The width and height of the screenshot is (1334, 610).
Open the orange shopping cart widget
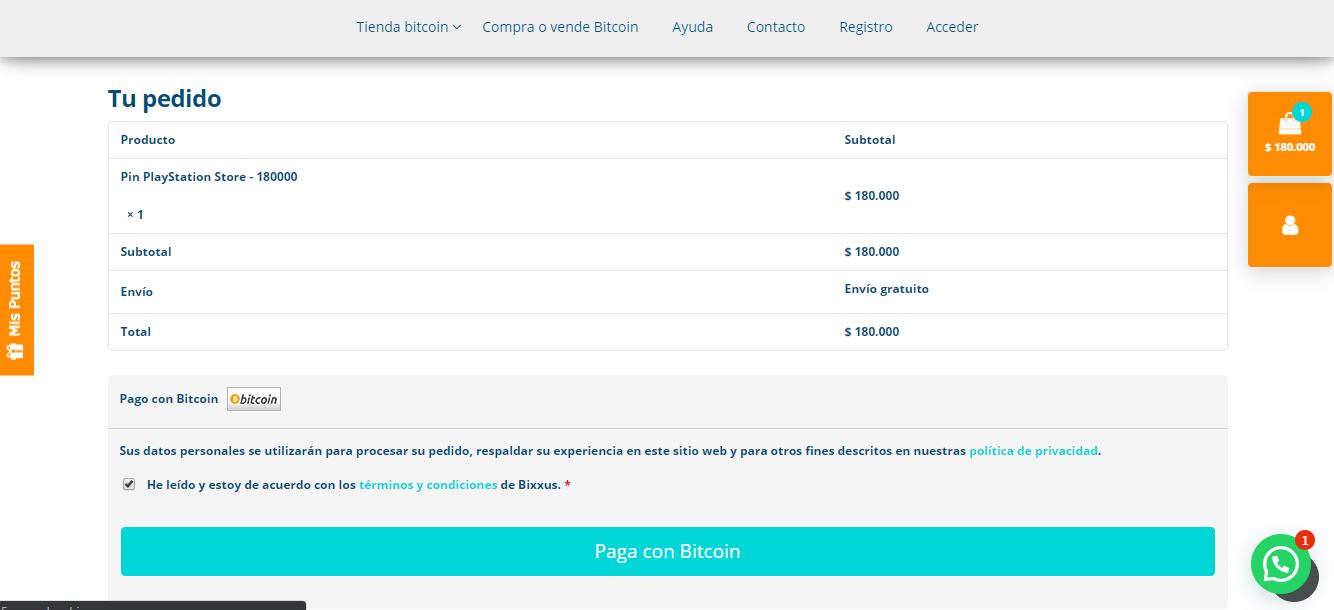point(1290,134)
